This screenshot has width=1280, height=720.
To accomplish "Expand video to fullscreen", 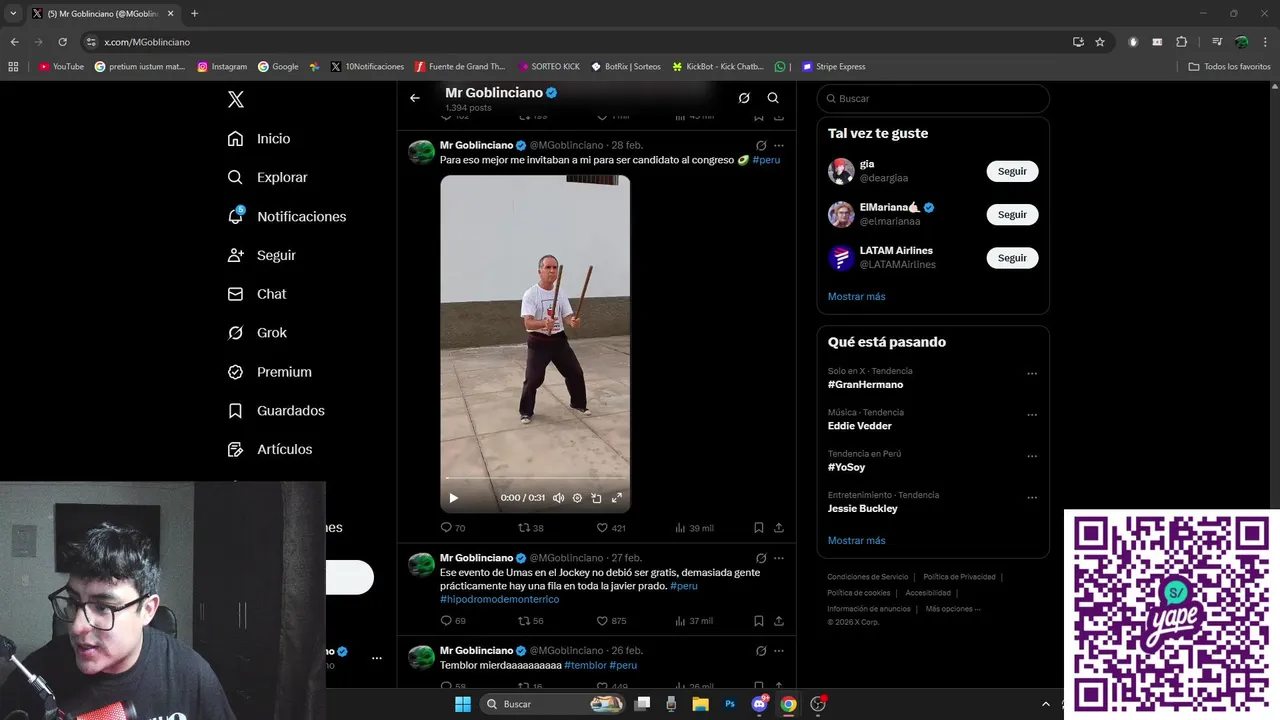I will coord(617,498).
